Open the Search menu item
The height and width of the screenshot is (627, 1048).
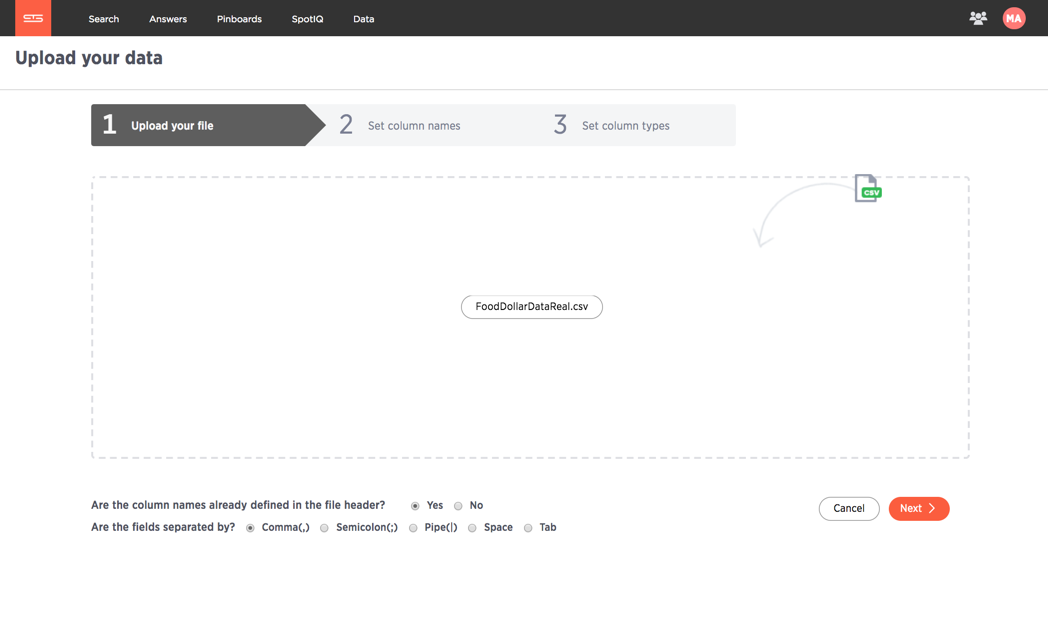(x=104, y=19)
